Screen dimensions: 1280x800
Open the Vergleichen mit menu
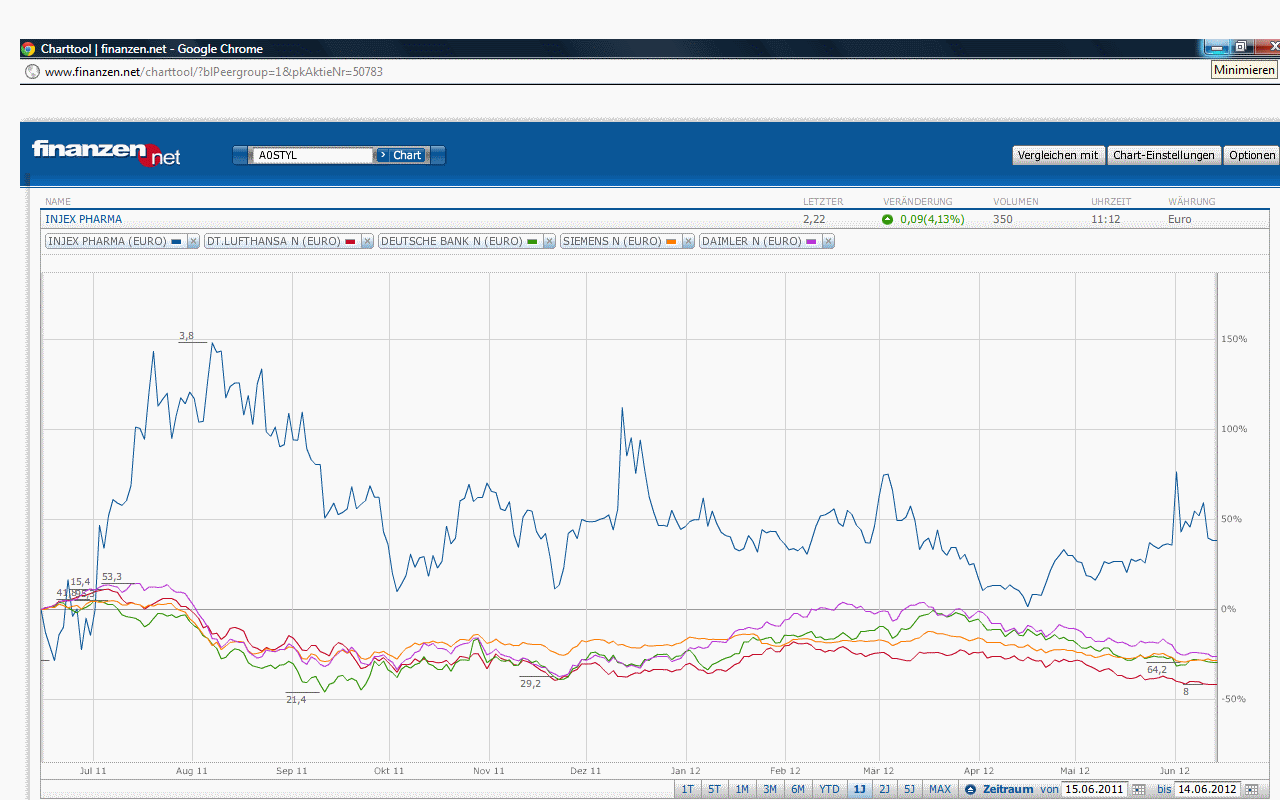1059,155
